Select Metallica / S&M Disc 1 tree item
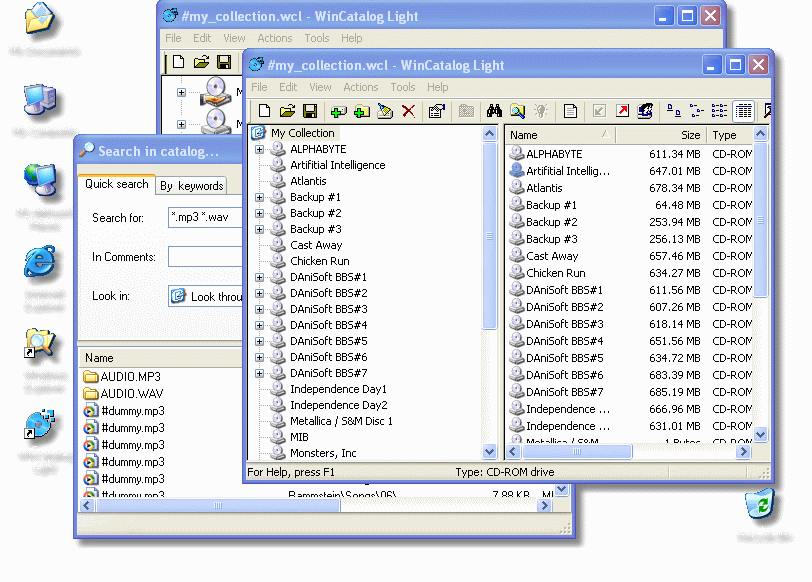 341,421
